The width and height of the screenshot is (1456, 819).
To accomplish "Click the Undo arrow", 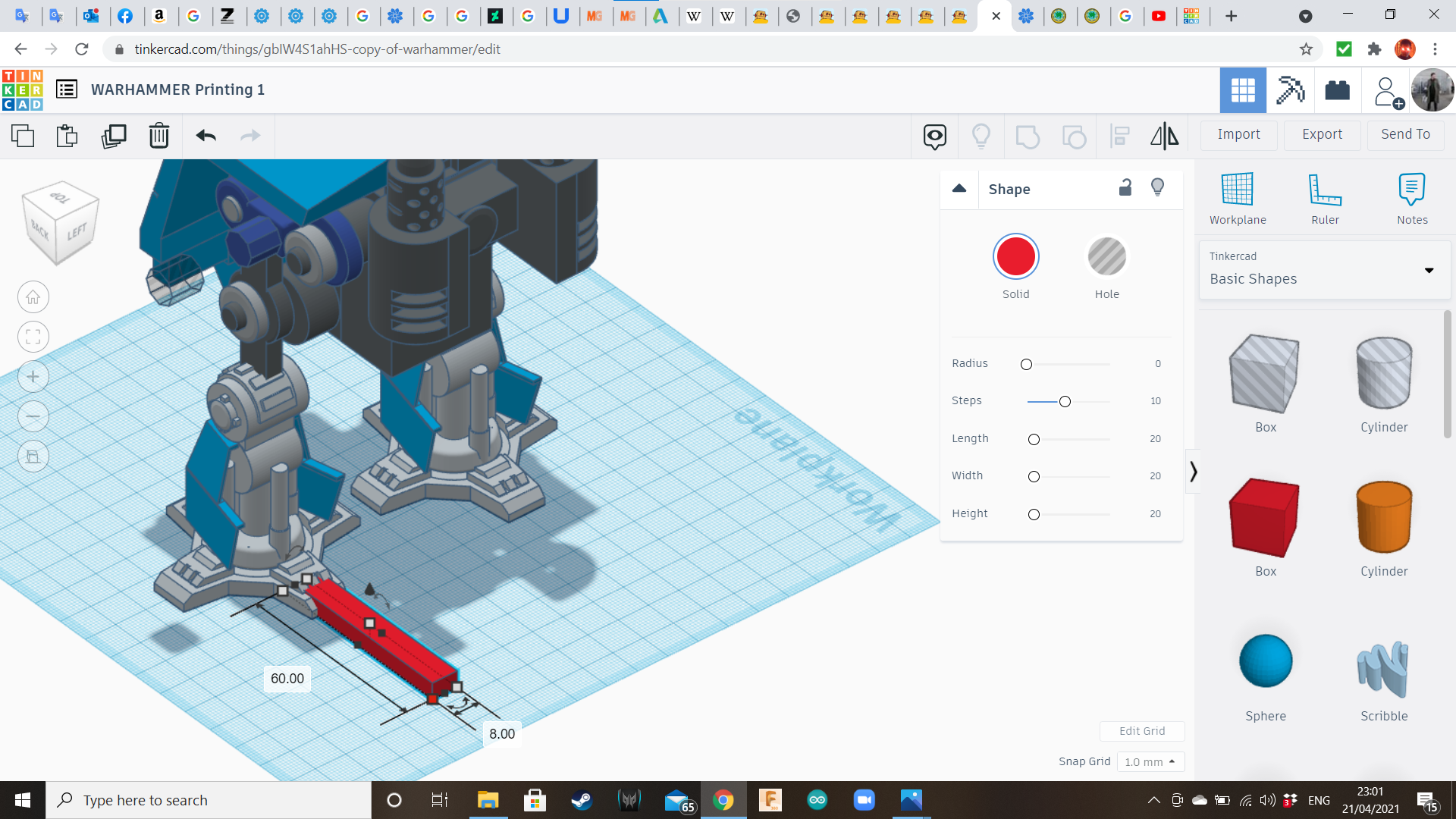I will pos(206,136).
